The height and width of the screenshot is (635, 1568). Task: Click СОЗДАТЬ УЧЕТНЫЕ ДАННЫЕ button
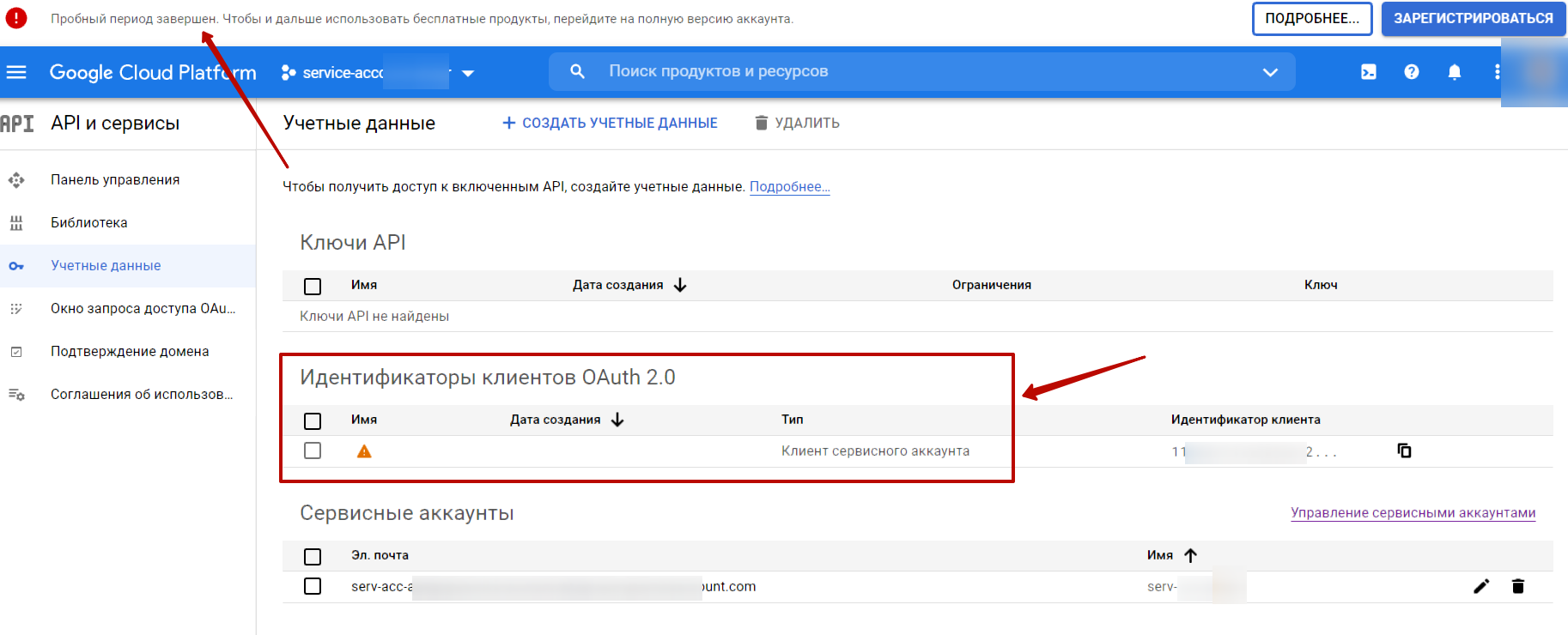pos(610,123)
